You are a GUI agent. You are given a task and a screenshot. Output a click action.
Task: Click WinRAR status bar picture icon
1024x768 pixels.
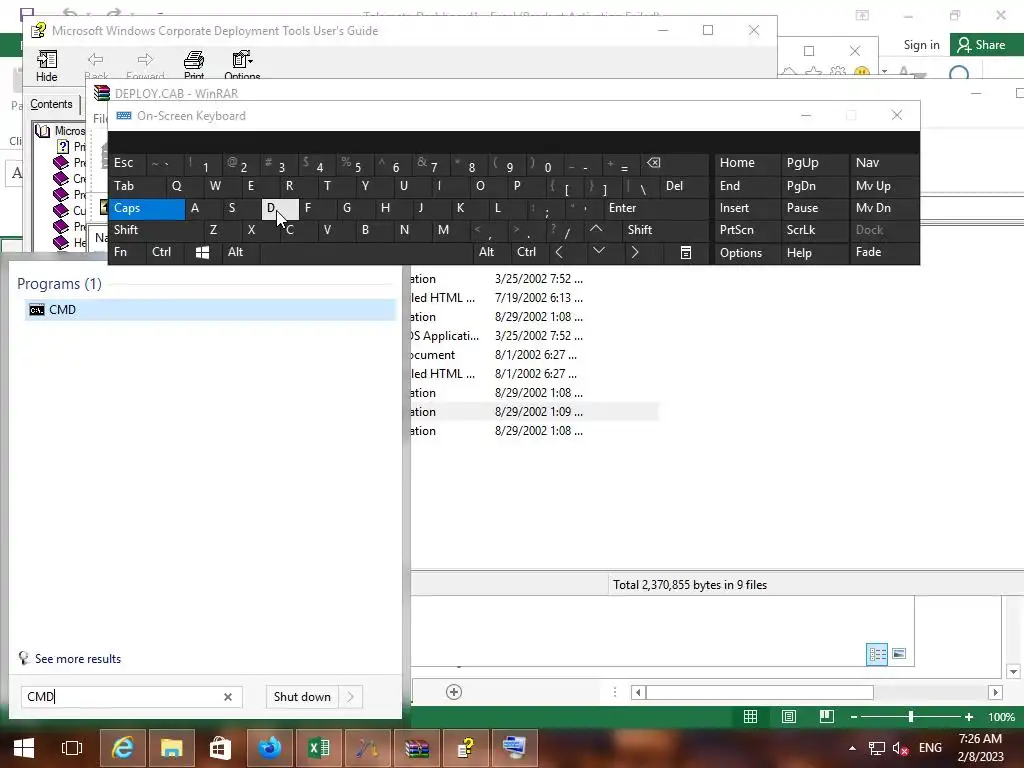tap(899, 654)
